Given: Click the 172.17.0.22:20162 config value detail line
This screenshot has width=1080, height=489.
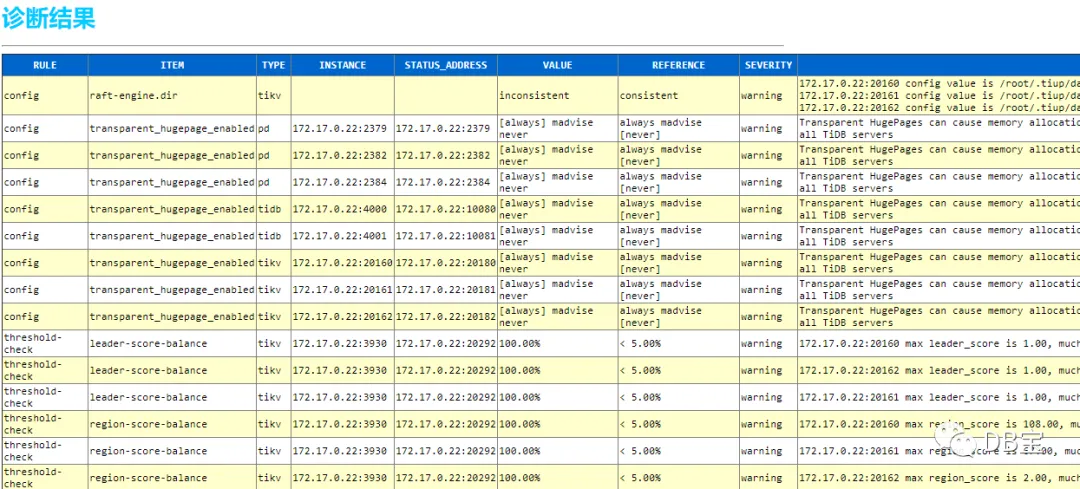Looking at the screenshot, I should (x=939, y=107).
